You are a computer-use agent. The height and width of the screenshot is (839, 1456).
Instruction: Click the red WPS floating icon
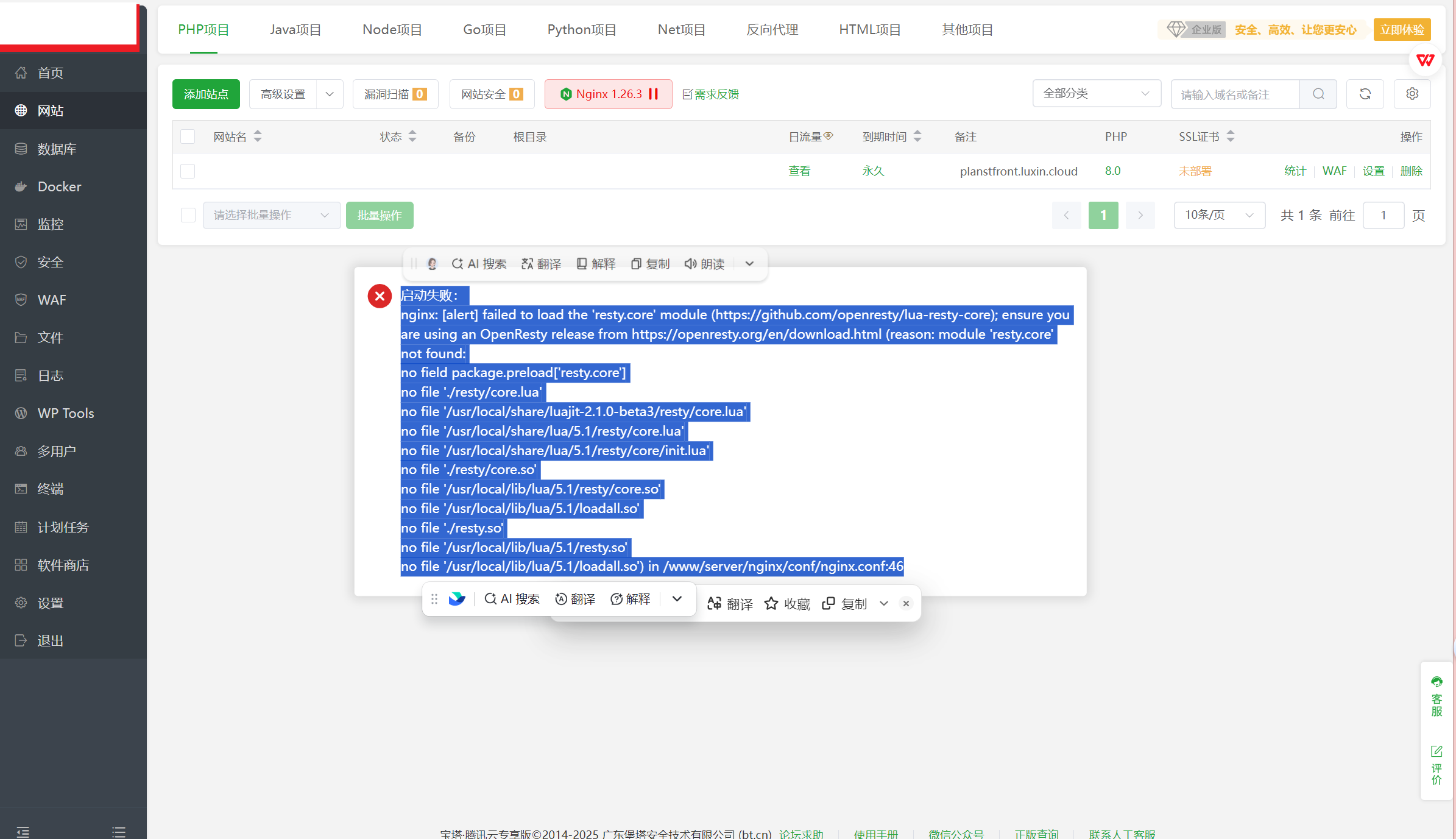1425,60
